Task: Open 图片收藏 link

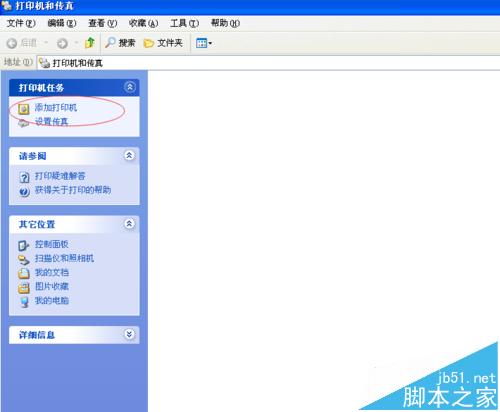Action: coord(52,286)
